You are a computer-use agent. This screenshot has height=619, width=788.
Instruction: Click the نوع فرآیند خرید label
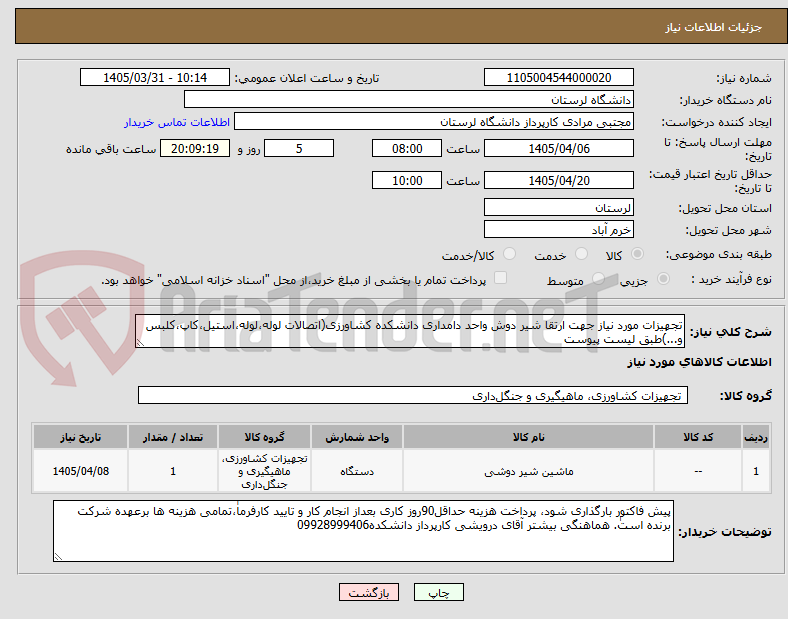[x=731, y=279]
